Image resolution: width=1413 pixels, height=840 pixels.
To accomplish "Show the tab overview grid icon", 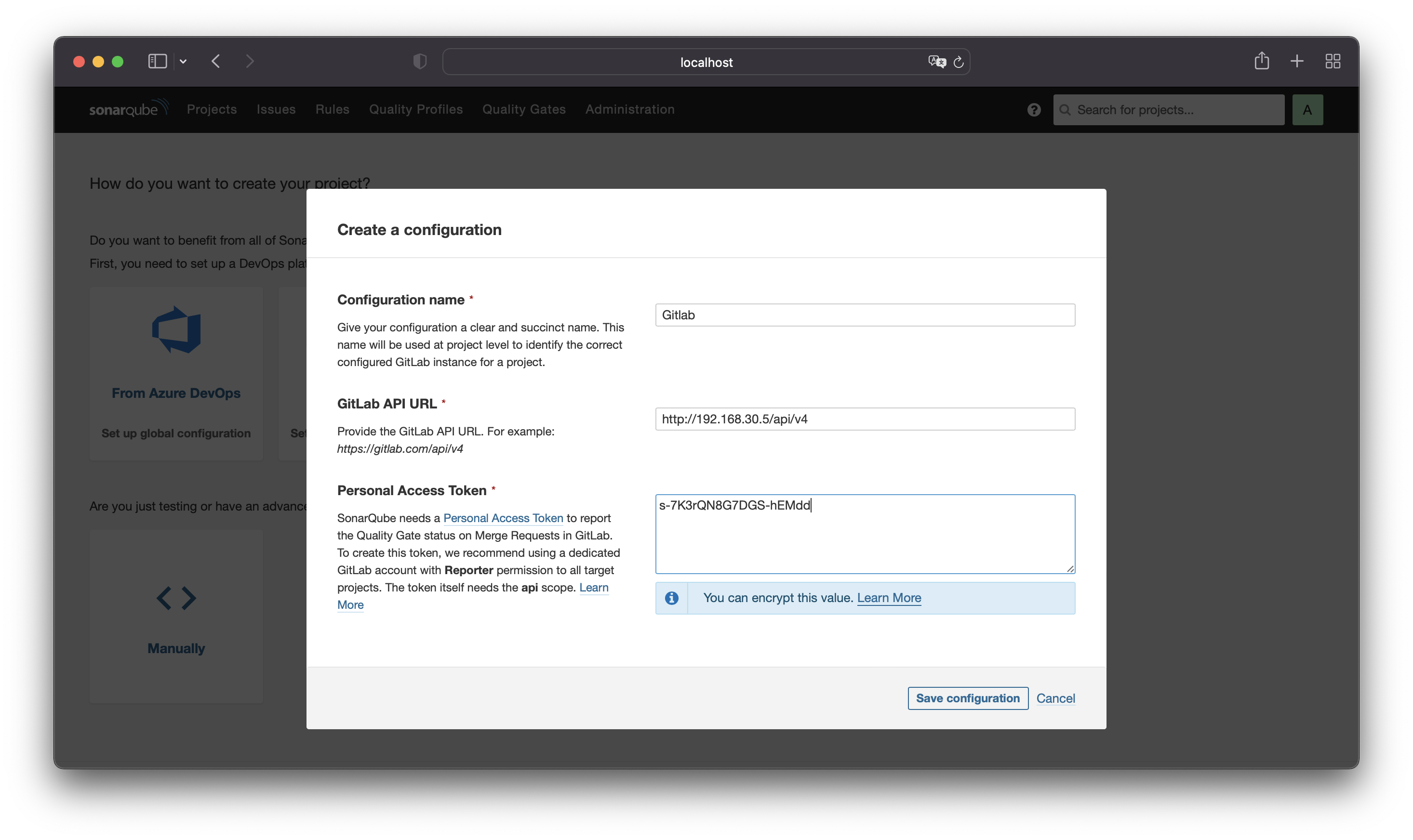I will pos(1333,61).
